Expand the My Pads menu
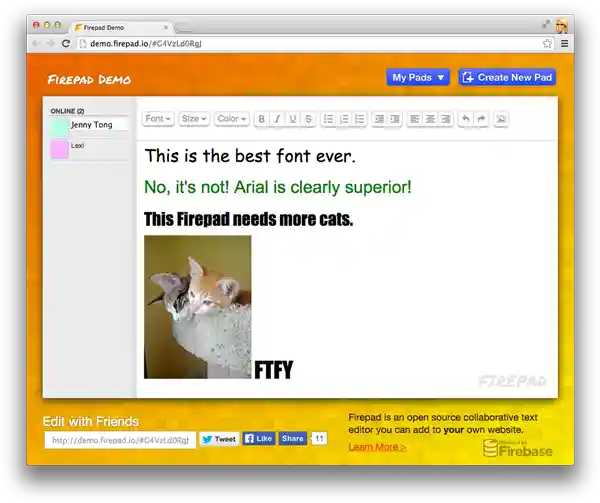This screenshot has height=503, width=600. click(x=418, y=77)
